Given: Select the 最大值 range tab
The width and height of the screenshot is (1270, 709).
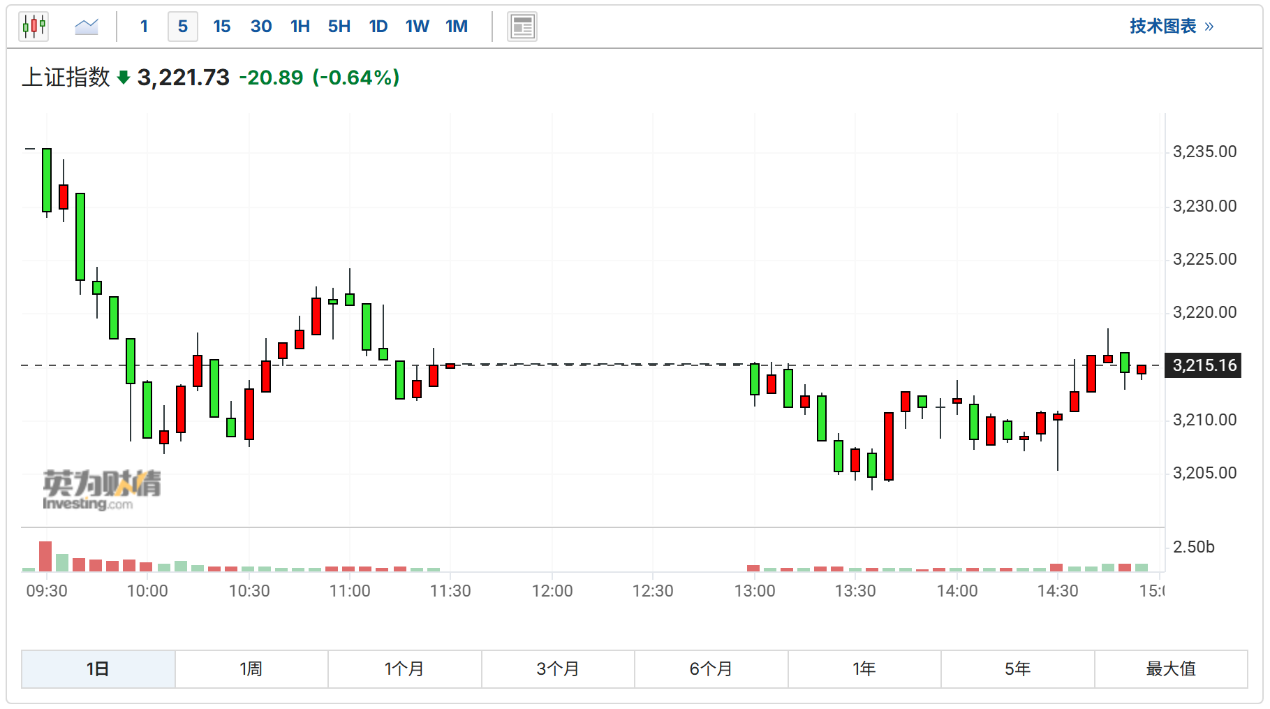Looking at the screenshot, I should point(1171,669).
